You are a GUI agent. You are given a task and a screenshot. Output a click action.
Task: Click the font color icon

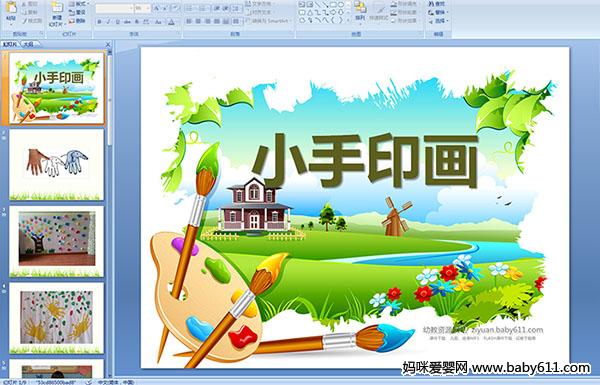coord(171,22)
